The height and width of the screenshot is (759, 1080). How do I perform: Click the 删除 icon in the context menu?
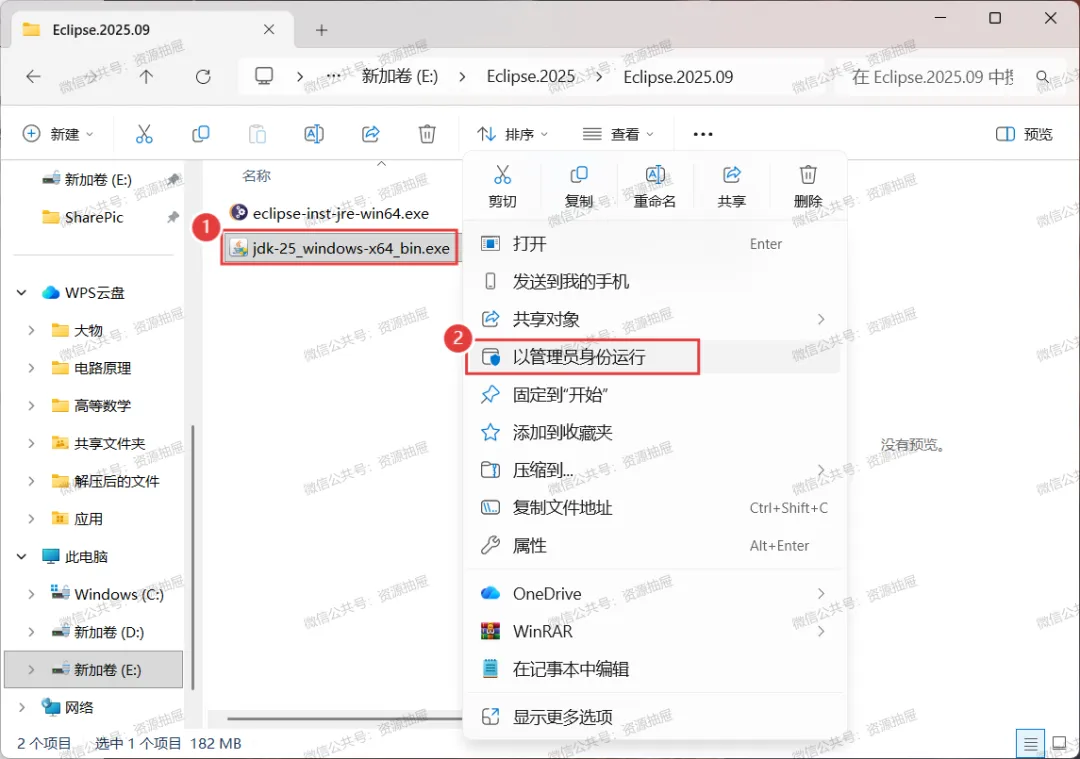point(808,175)
